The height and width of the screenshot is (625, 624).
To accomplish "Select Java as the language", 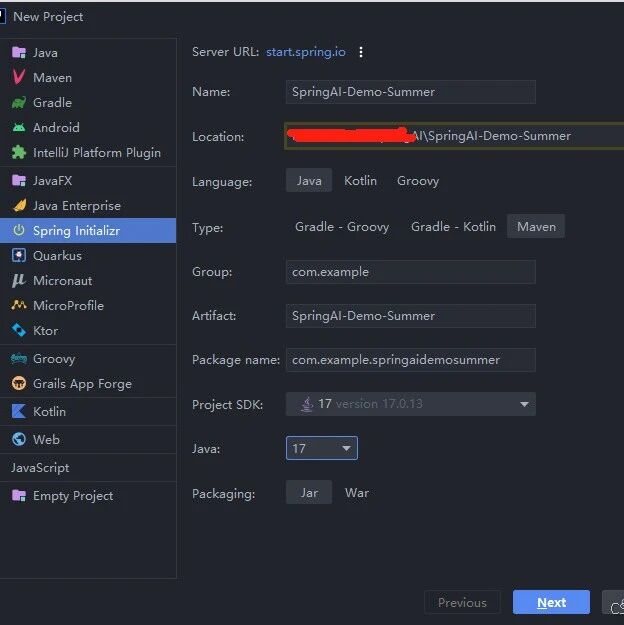I will [x=309, y=181].
